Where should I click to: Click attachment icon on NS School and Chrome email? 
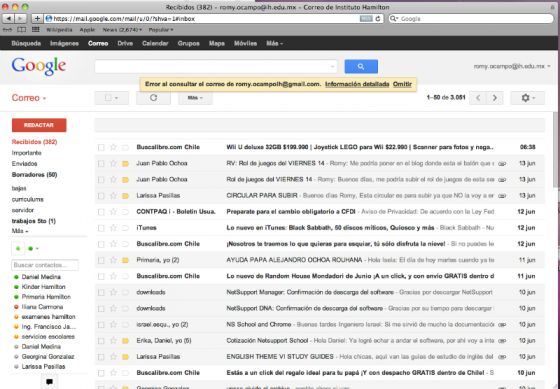point(502,325)
